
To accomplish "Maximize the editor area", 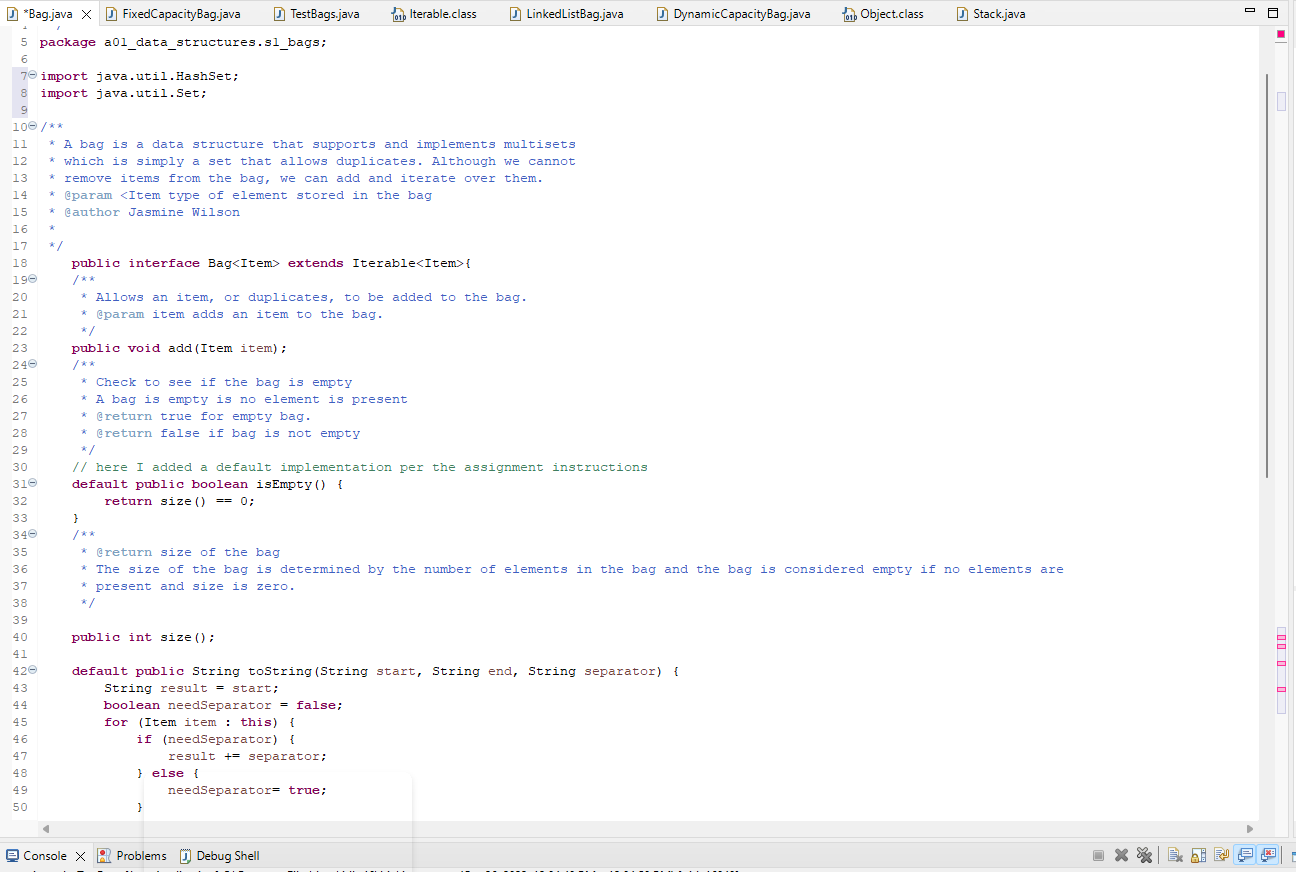I will coord(1271,11).
